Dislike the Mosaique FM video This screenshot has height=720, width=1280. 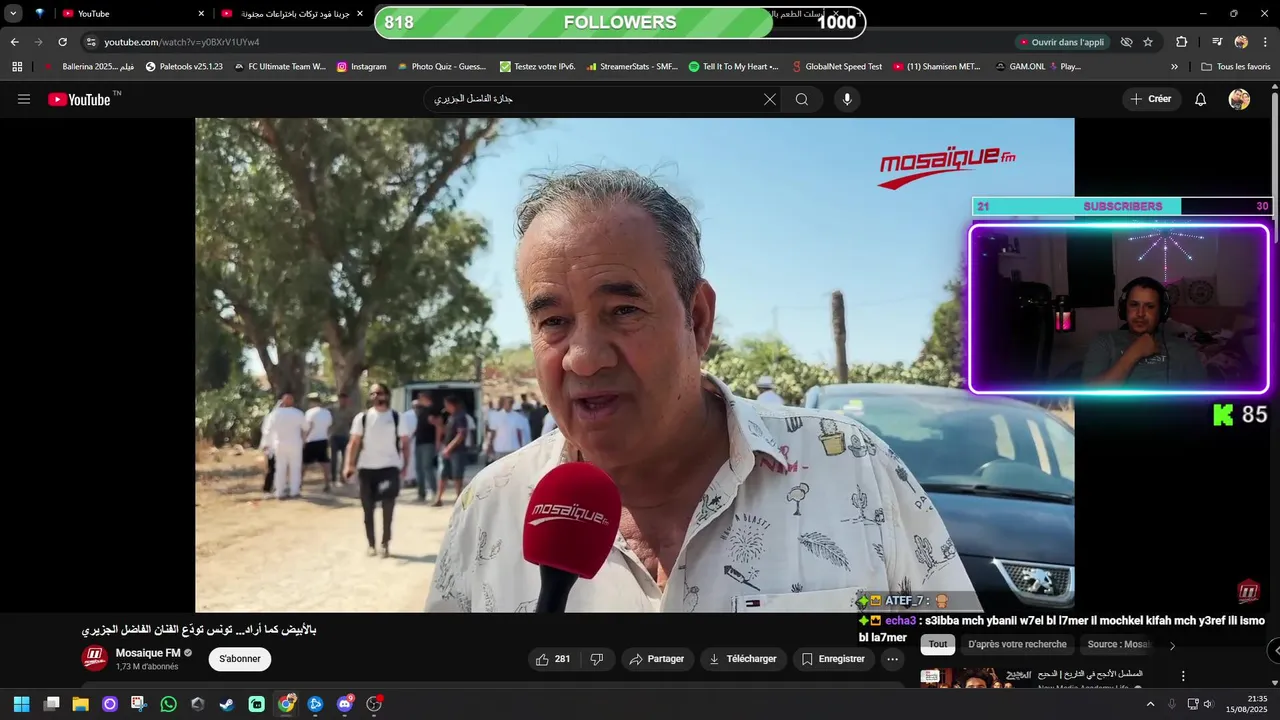point(597,659)
